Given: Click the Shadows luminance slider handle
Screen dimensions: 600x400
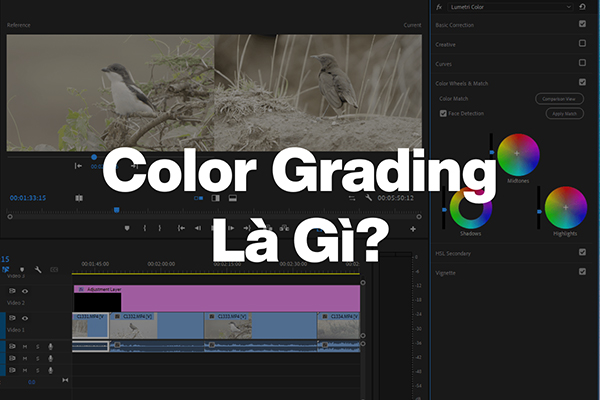Looking at the screenshot, I should pos(444,210).
